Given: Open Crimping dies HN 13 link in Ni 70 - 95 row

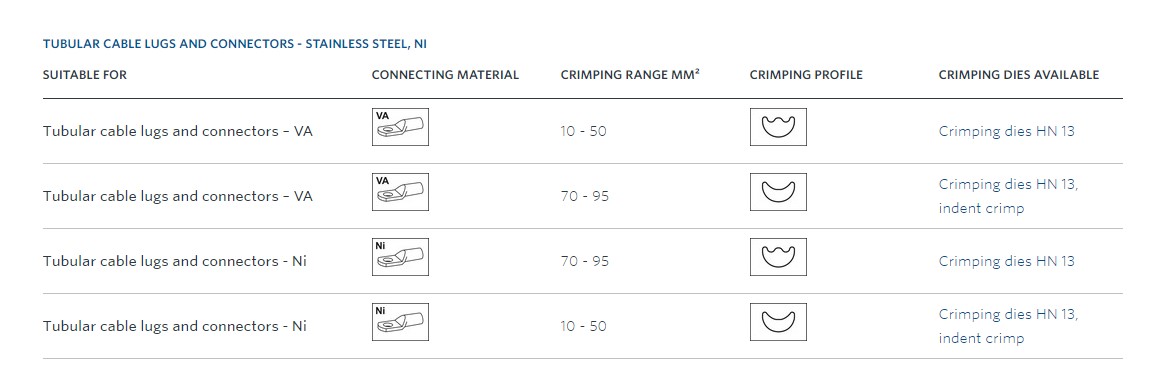Looking at the screenshot, I should 1006,262.
